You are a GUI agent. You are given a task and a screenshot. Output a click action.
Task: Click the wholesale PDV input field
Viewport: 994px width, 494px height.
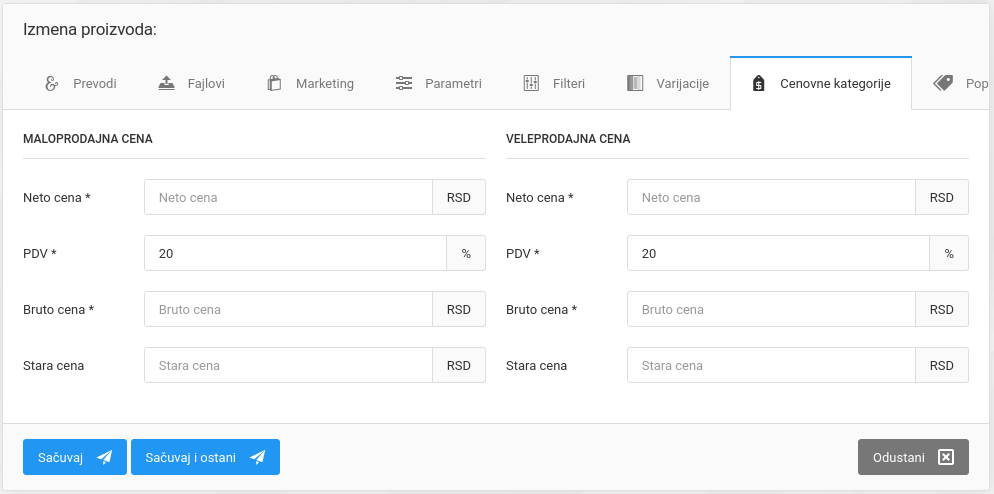point(778,254)
